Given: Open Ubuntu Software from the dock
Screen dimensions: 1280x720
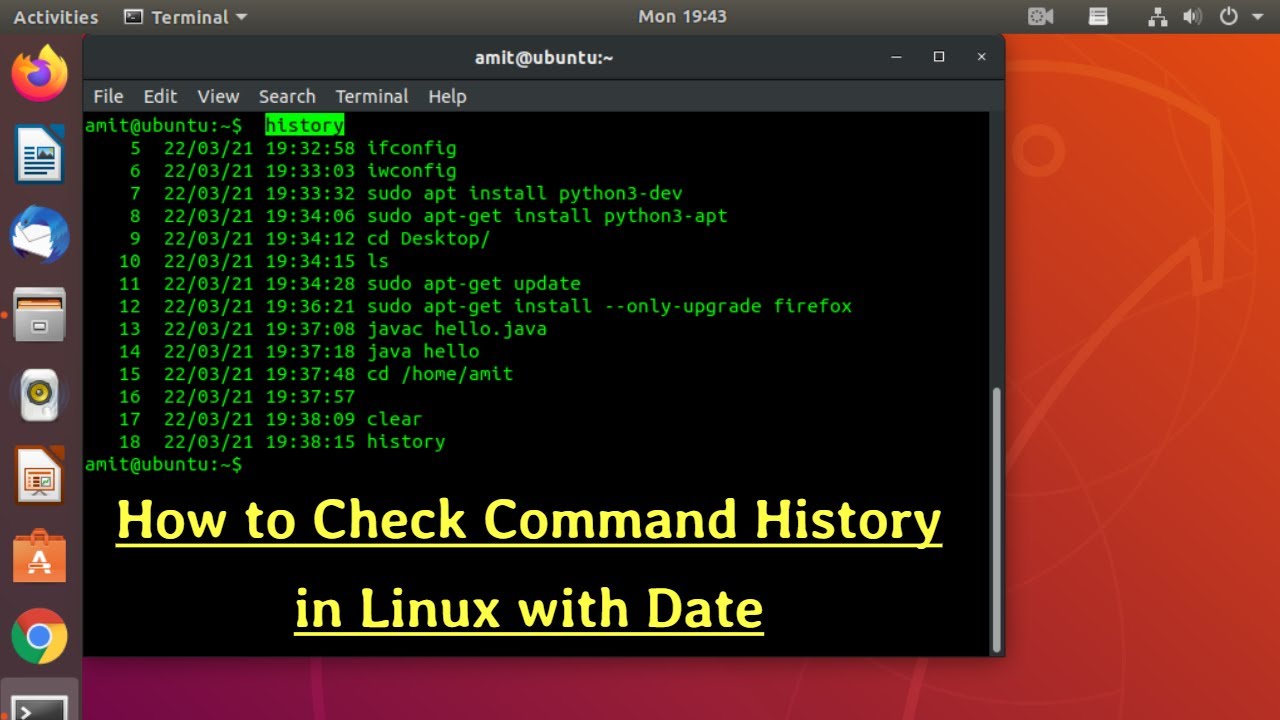Looking at the screenshot, I should (40, 556).
